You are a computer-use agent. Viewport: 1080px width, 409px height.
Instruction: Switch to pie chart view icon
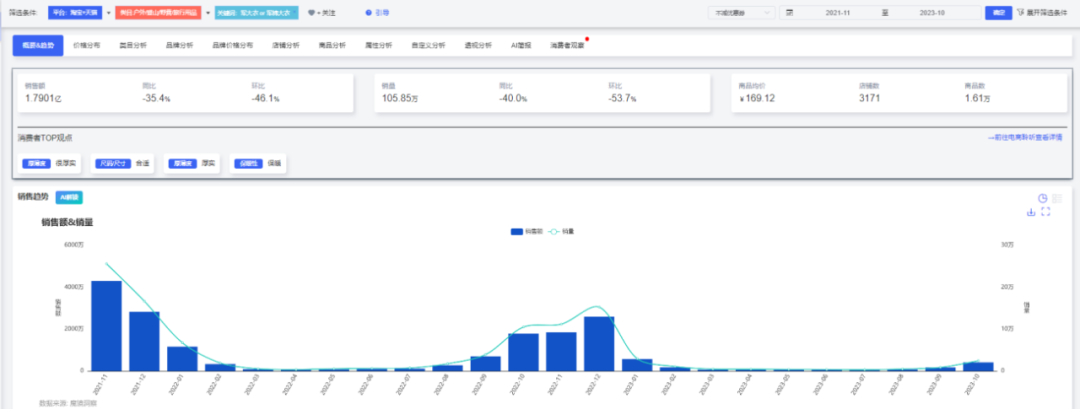click(1042, 198)
